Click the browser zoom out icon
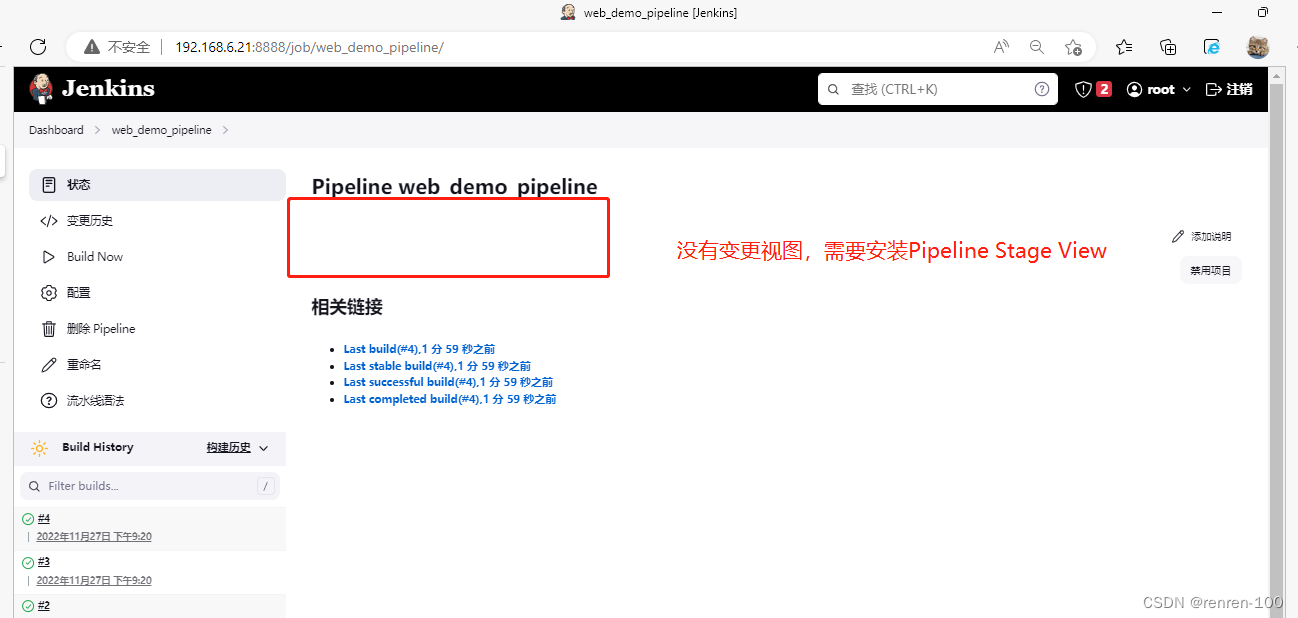 click(1037, 46)
